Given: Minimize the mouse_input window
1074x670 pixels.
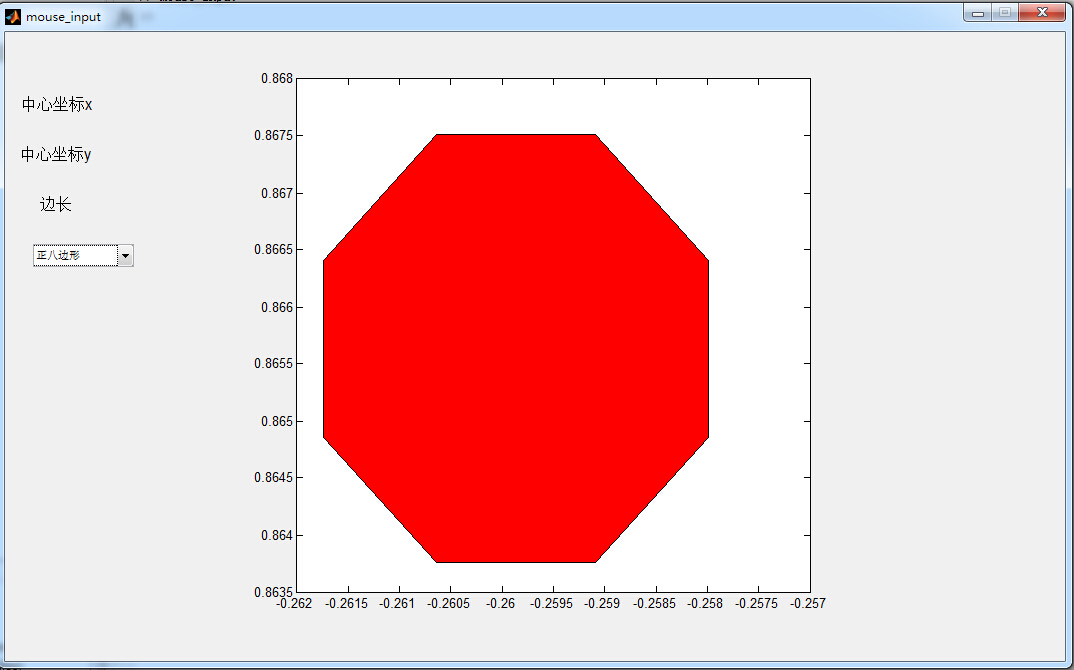Looking at the screenshot, I should click(x=978, y=12).
